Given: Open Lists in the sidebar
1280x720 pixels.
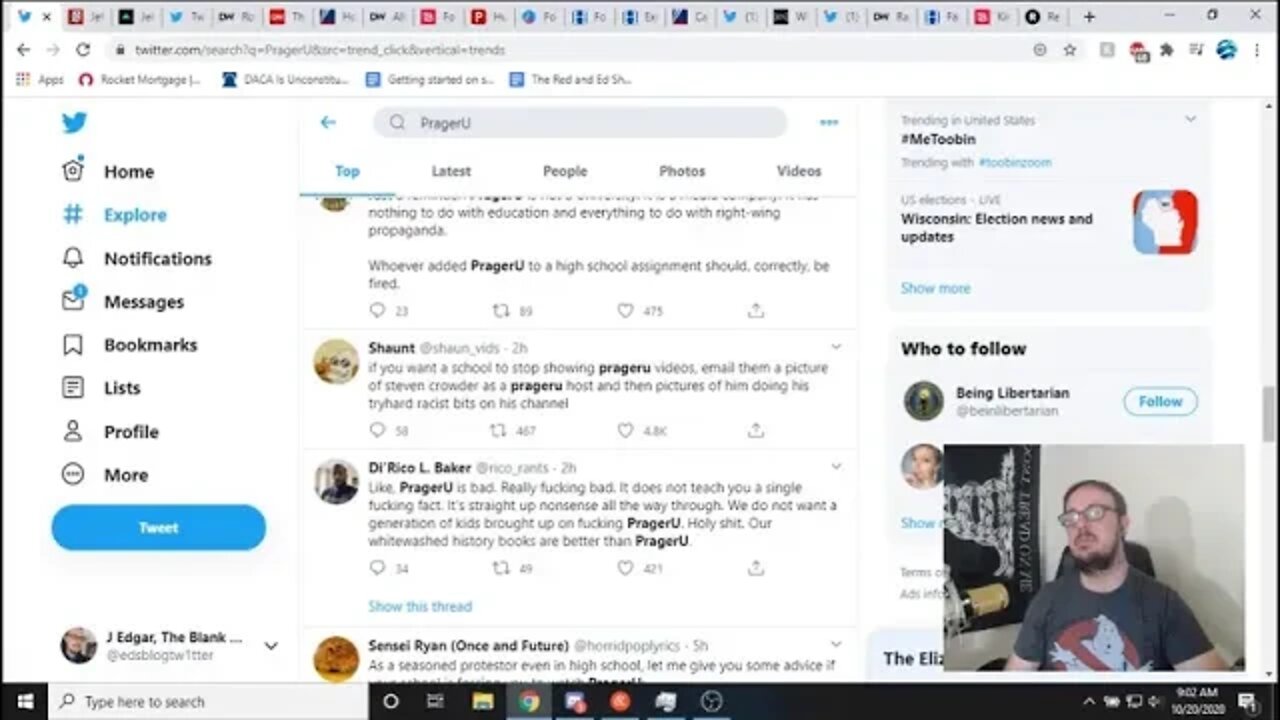Looking at the screenshot, I should 100,388.
